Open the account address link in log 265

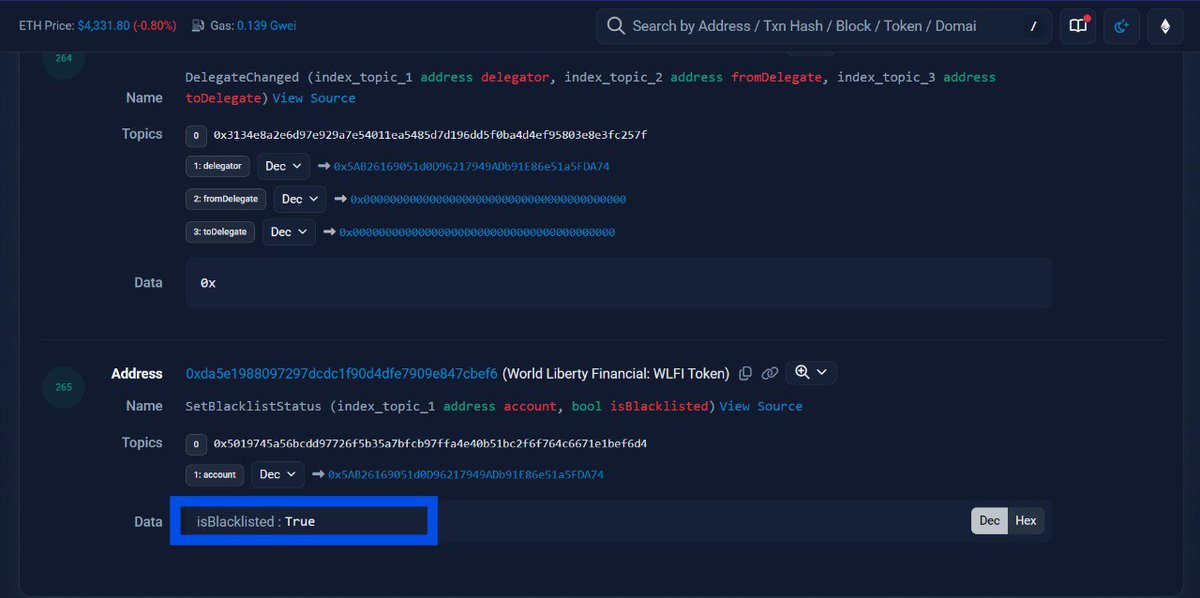tap(466, 474)
